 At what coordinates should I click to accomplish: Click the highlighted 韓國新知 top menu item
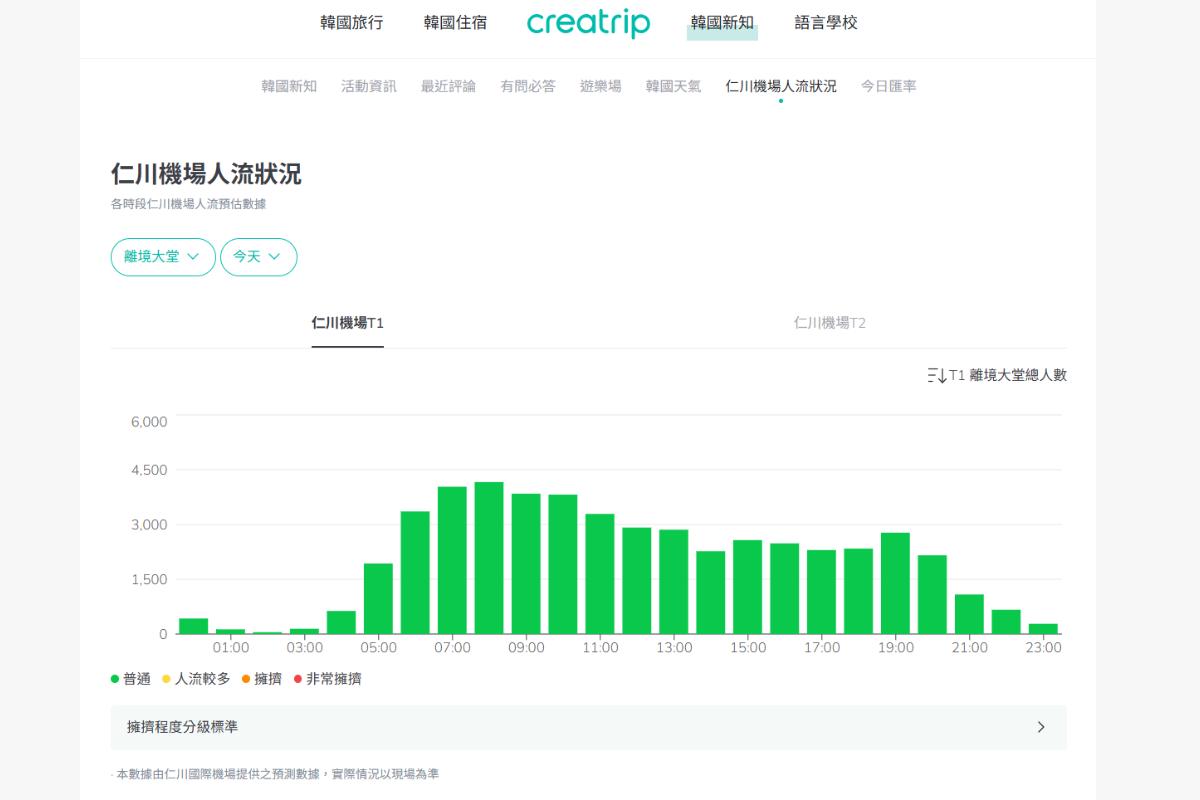[722, 22]
